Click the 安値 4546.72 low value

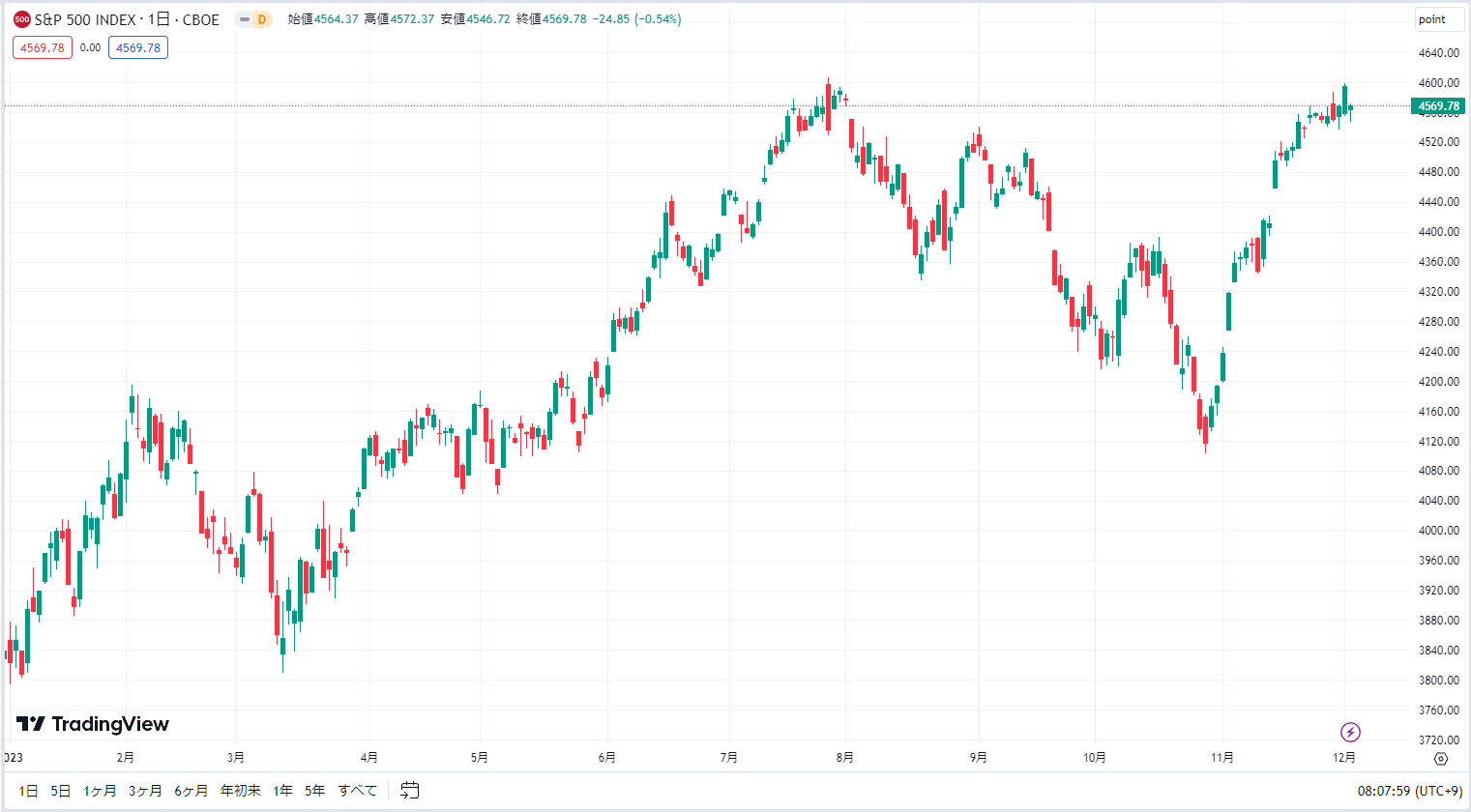(475, 19)
